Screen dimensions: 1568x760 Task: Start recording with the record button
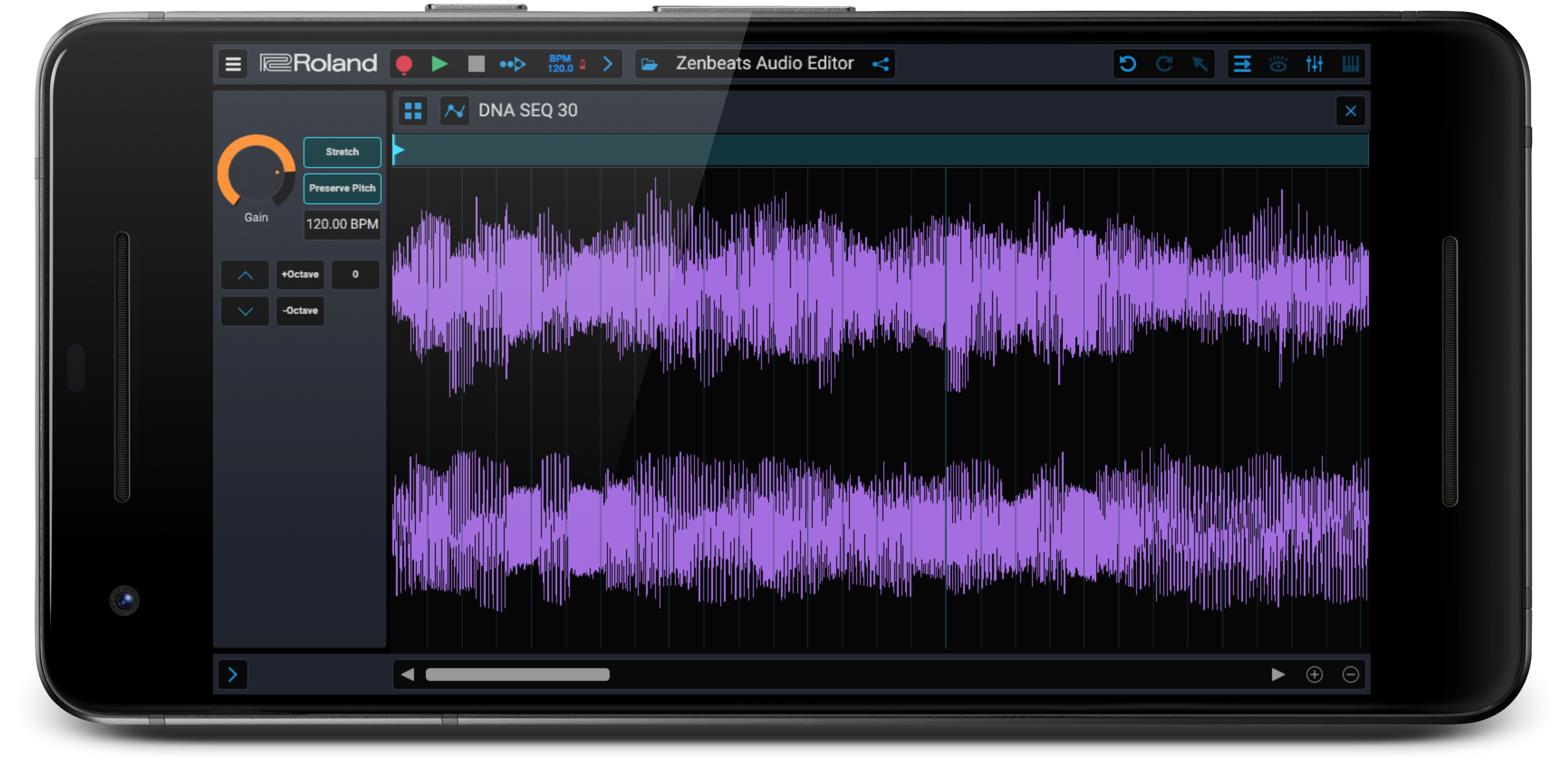click(x=403, y=63)
